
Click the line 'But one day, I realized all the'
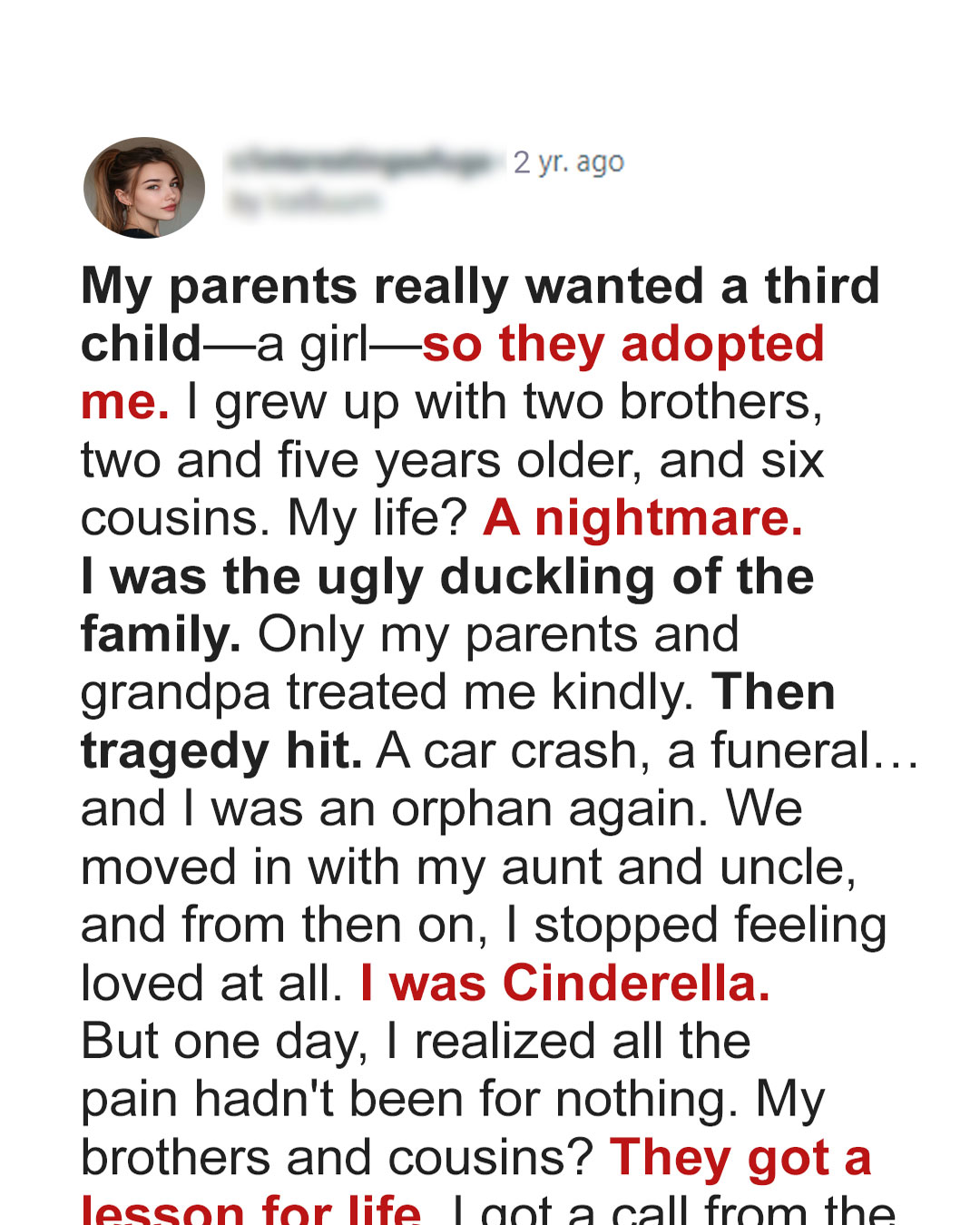[x=416, y=1042]
